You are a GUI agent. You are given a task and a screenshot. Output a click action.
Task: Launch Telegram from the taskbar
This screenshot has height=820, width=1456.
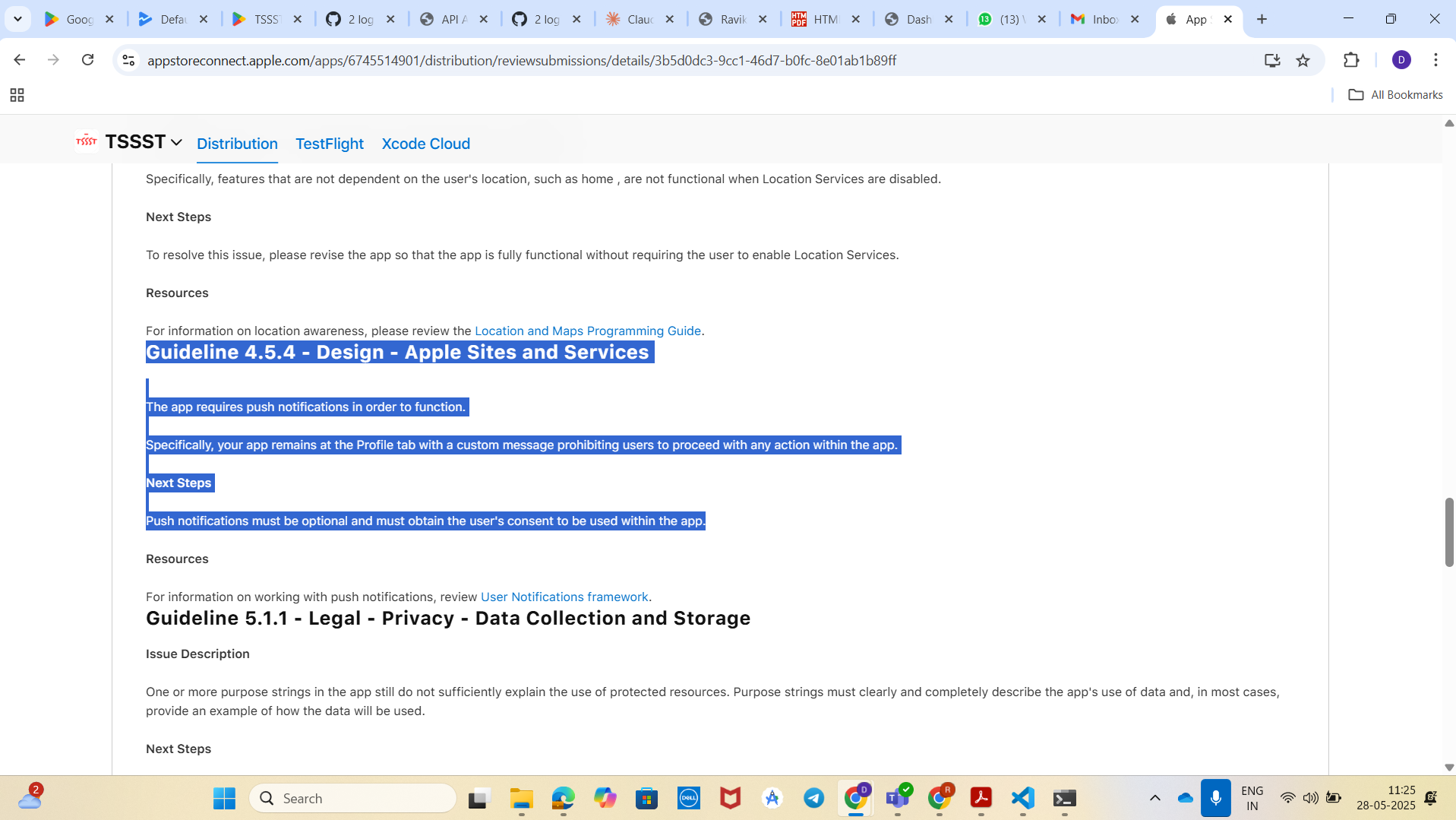click(x=814, y=798)
